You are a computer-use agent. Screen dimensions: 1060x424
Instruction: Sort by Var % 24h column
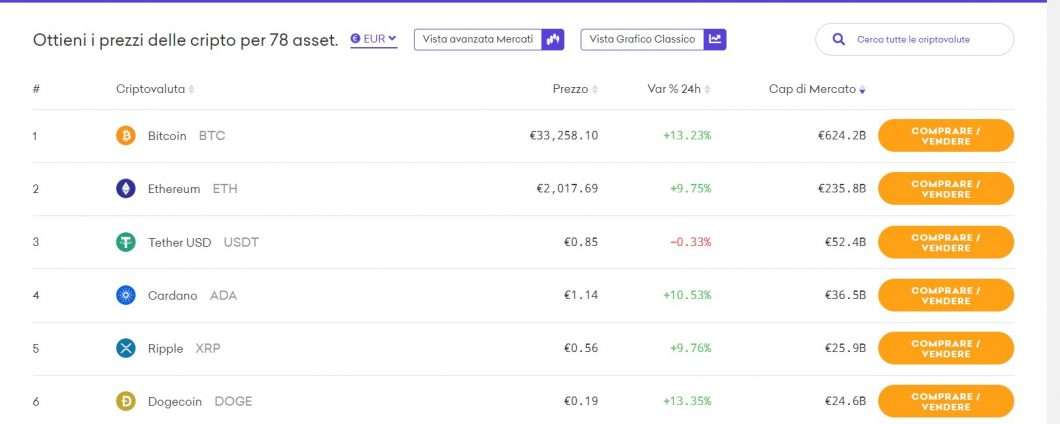tap(679, 89)
